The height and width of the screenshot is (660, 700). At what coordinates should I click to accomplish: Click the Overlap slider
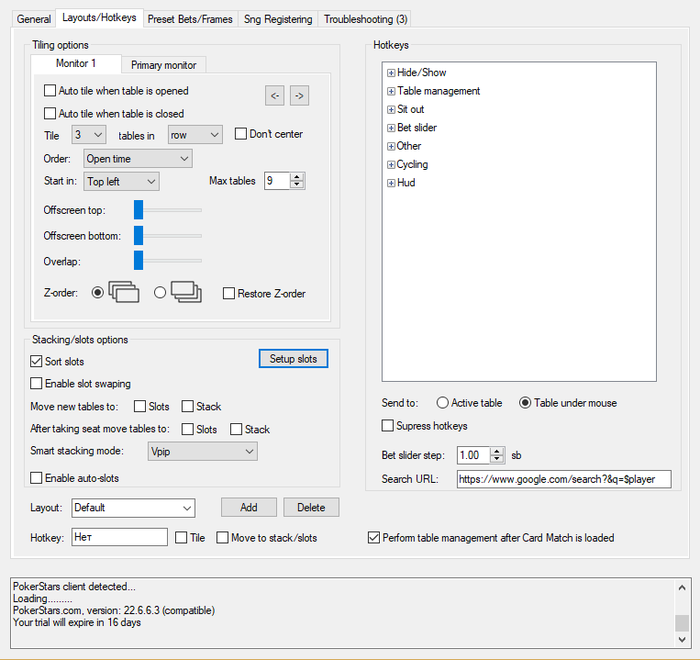(x=167, y=260)
